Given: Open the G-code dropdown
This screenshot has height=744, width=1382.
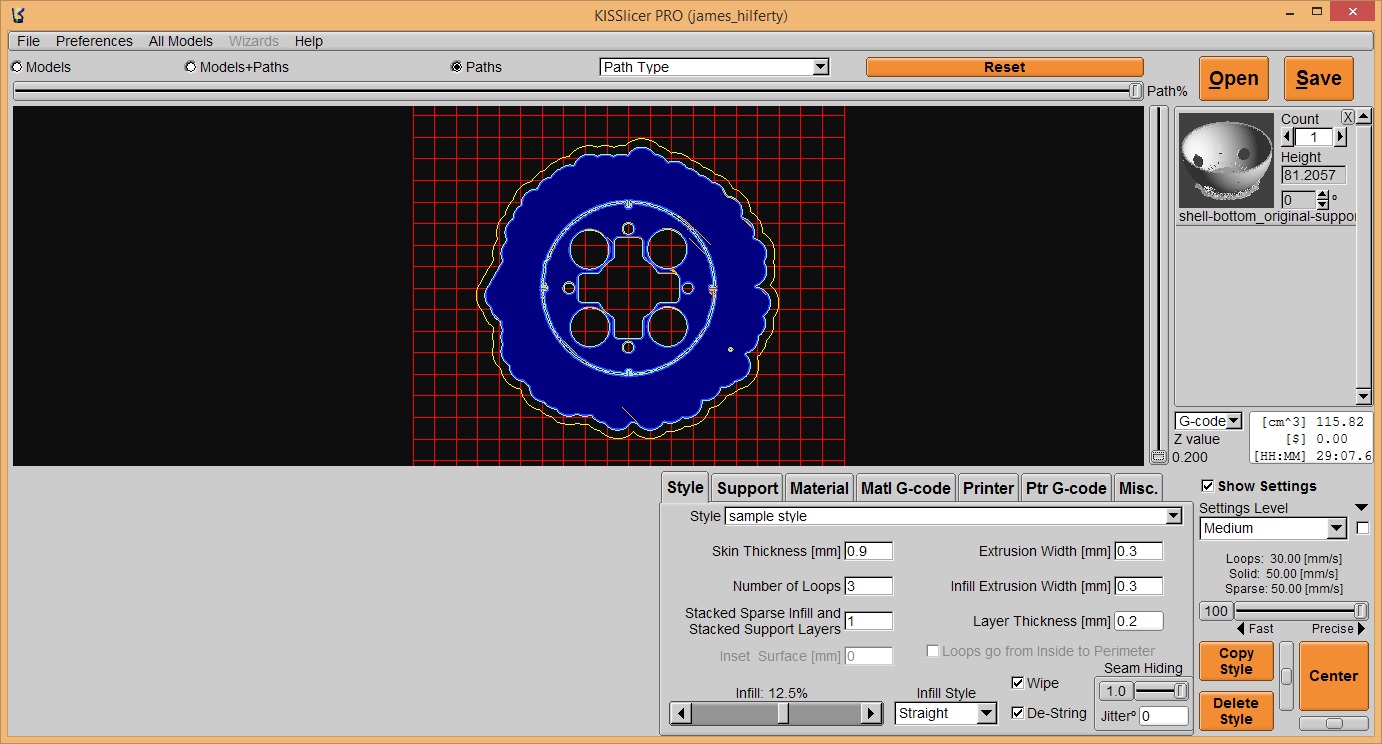Looking at the screenshot, I should pos(1208,421).
